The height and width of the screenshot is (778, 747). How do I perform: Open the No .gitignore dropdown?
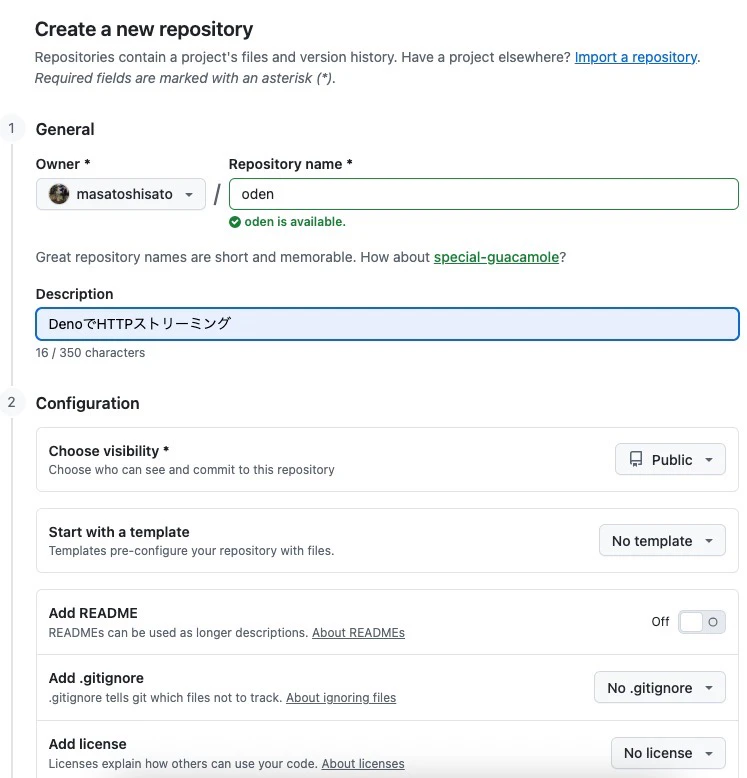(659, 688)
